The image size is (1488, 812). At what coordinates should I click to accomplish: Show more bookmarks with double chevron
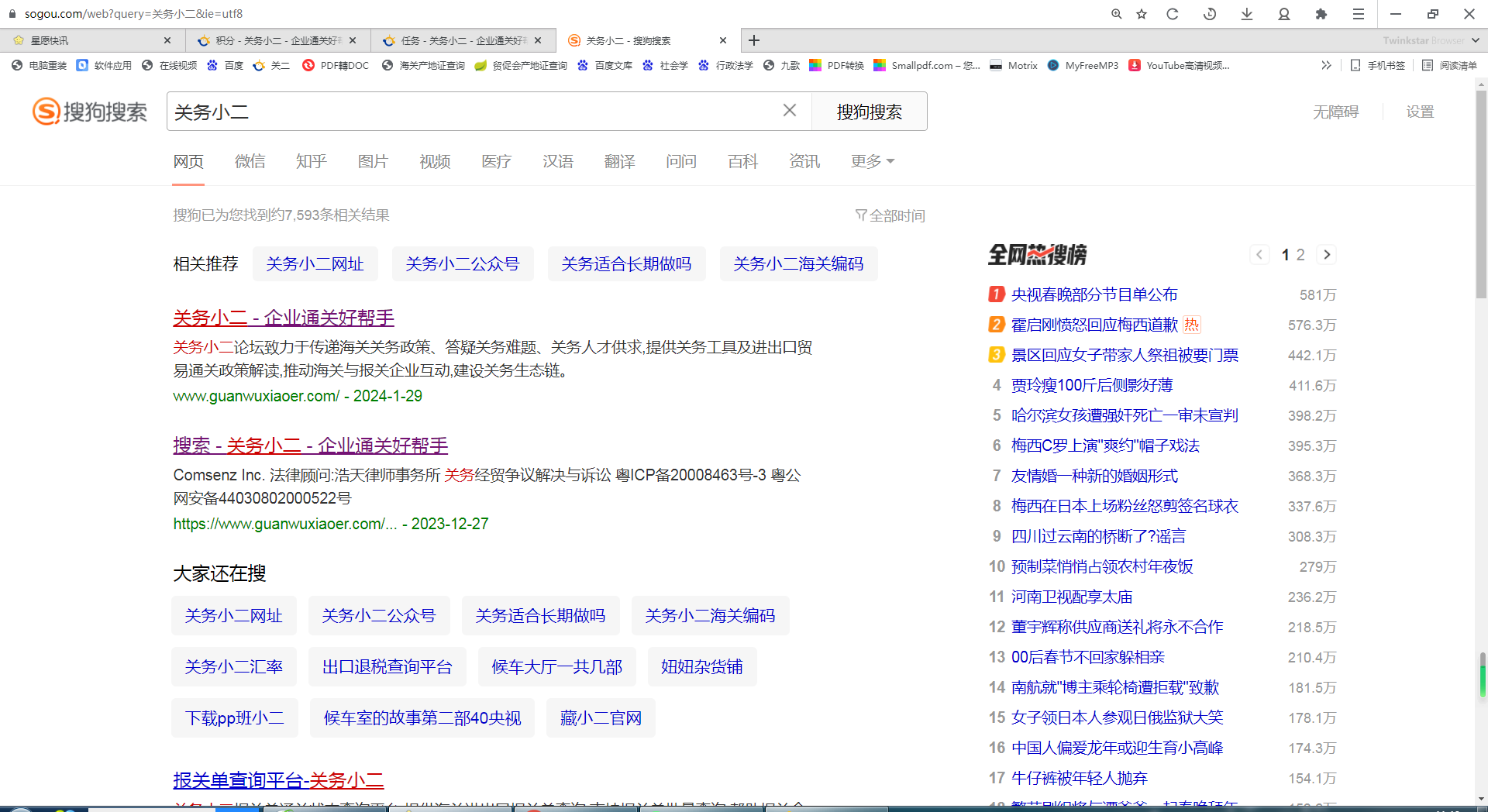1326,66
